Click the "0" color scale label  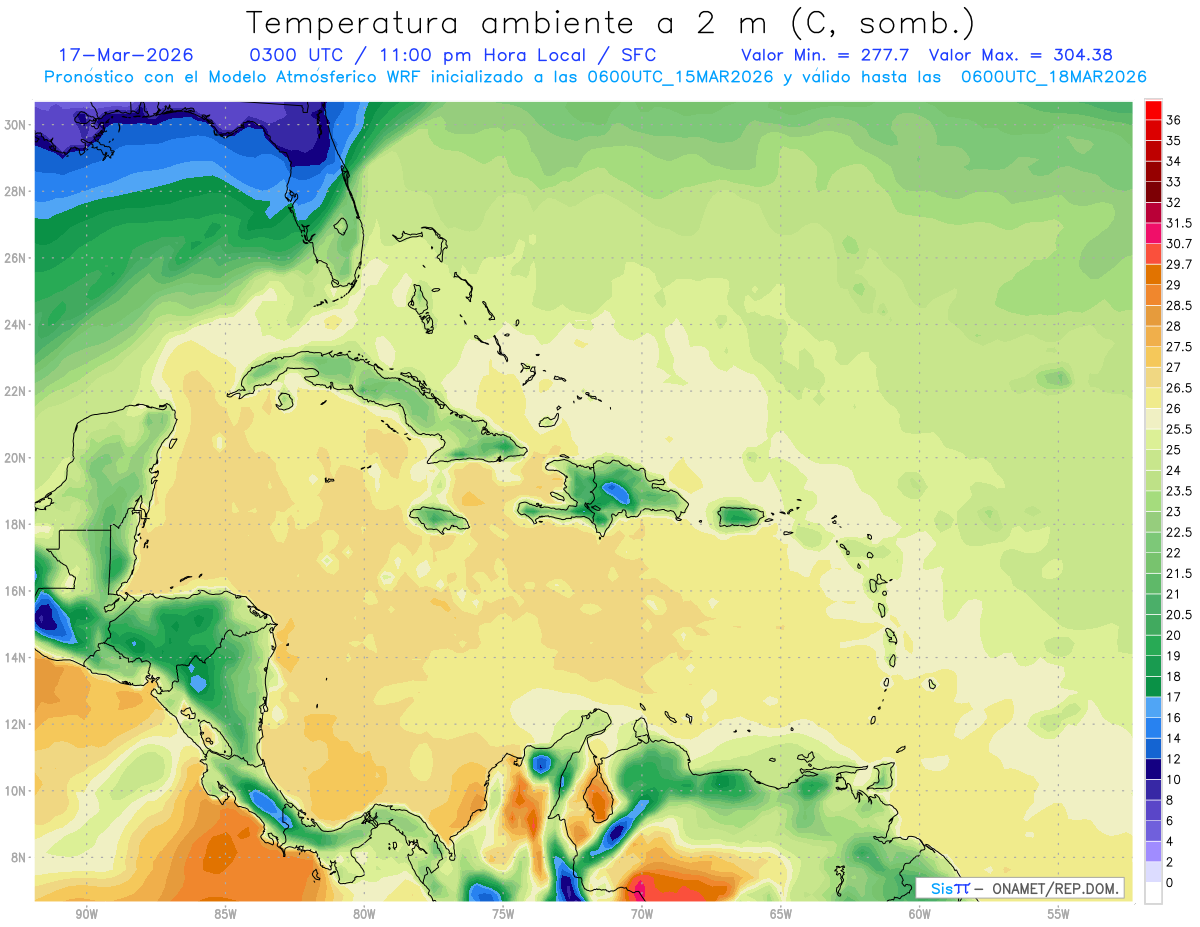(1170, 883)
